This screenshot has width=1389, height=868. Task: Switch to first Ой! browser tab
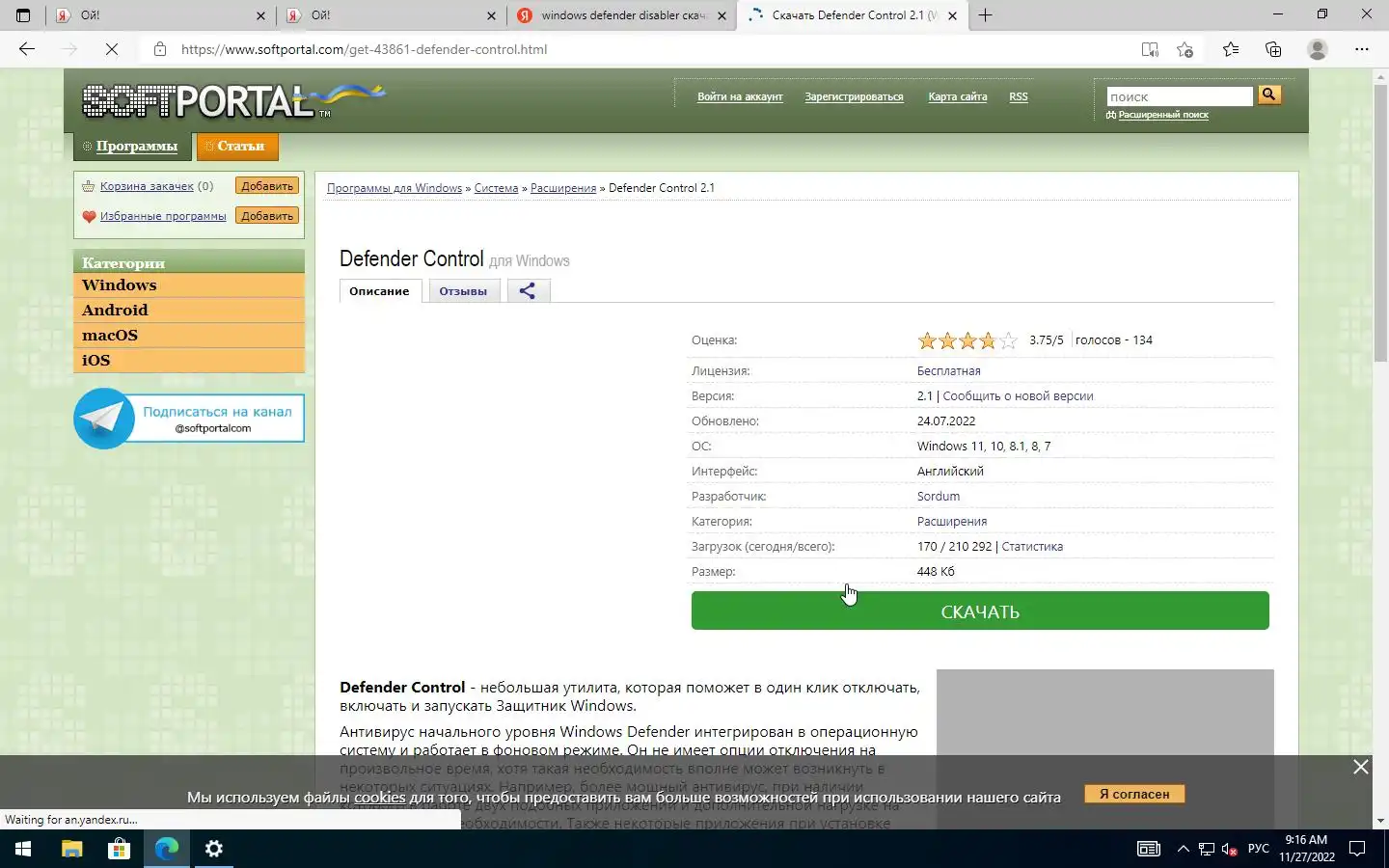[x=160, y=15]
